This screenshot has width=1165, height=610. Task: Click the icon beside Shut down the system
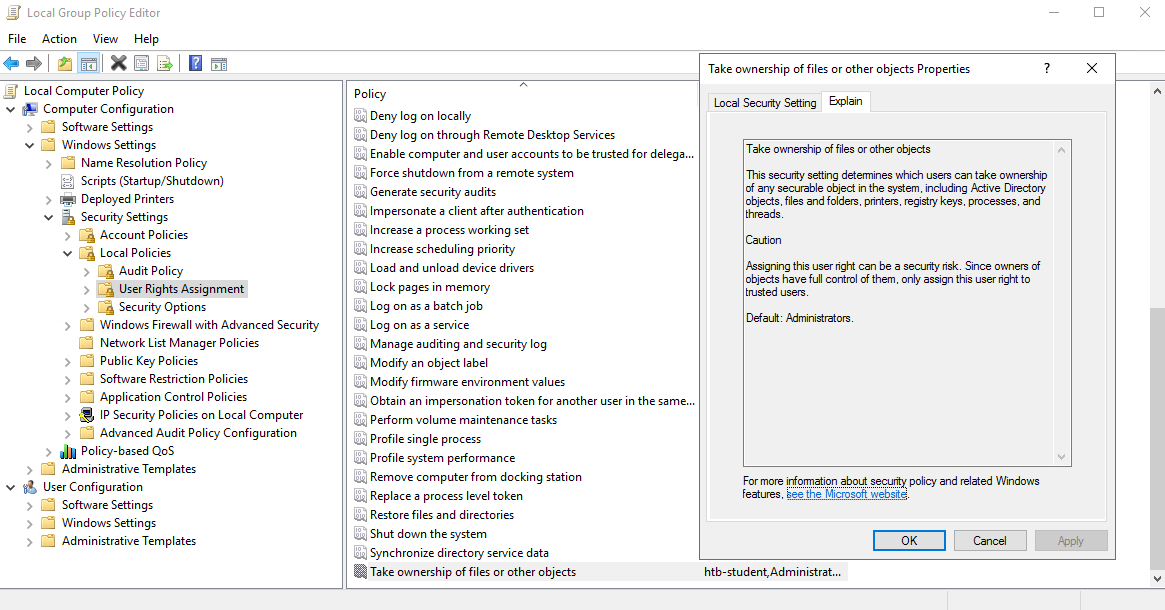point(360,533)
